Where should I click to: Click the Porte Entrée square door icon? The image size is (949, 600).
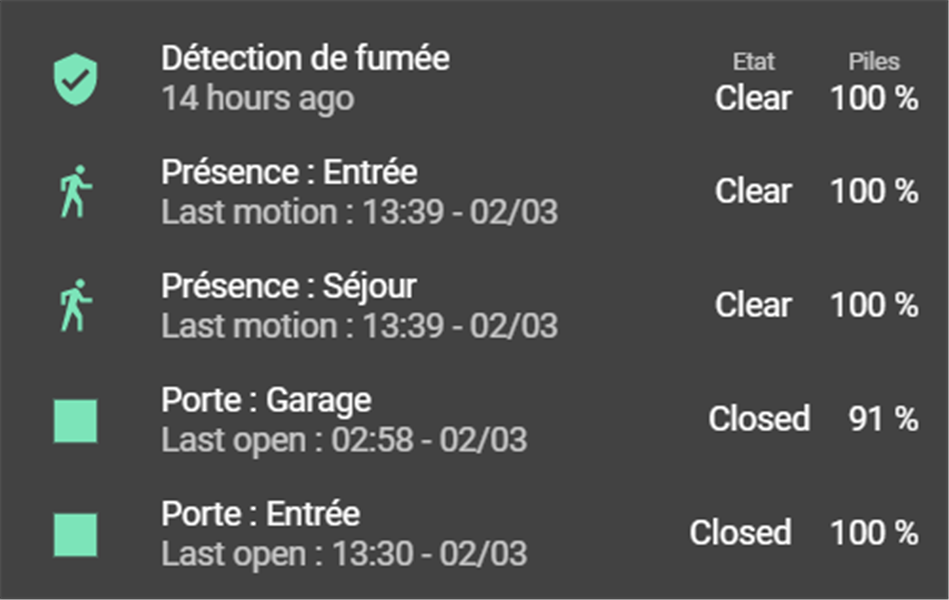(75, 534)
